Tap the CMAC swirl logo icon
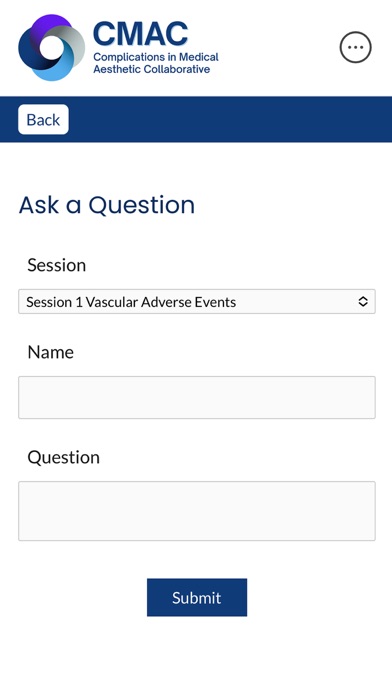The height and width of the screenshot is (696, 392). click(x=51, y=47)
